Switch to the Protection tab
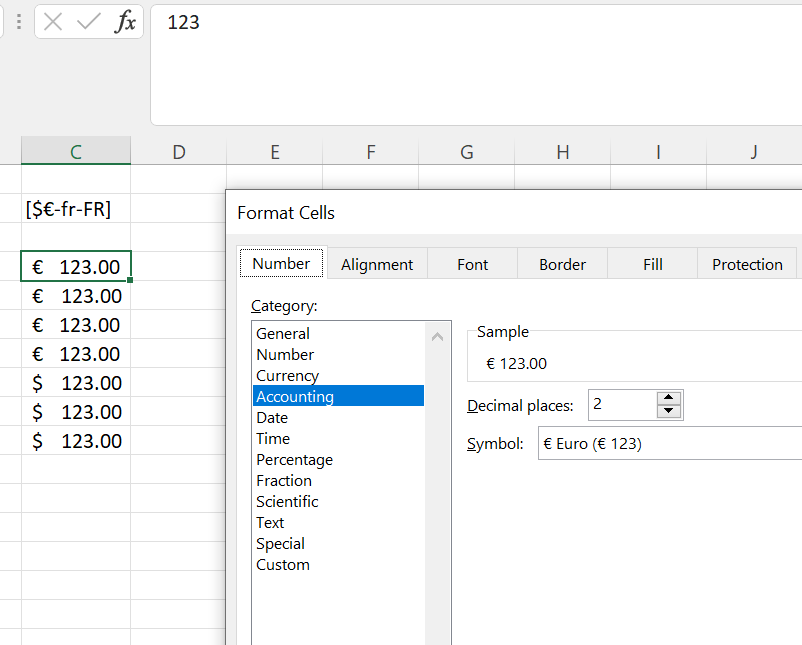Viewport: 802px width, 645px height. pyautogui.click(x=747, y=264)
